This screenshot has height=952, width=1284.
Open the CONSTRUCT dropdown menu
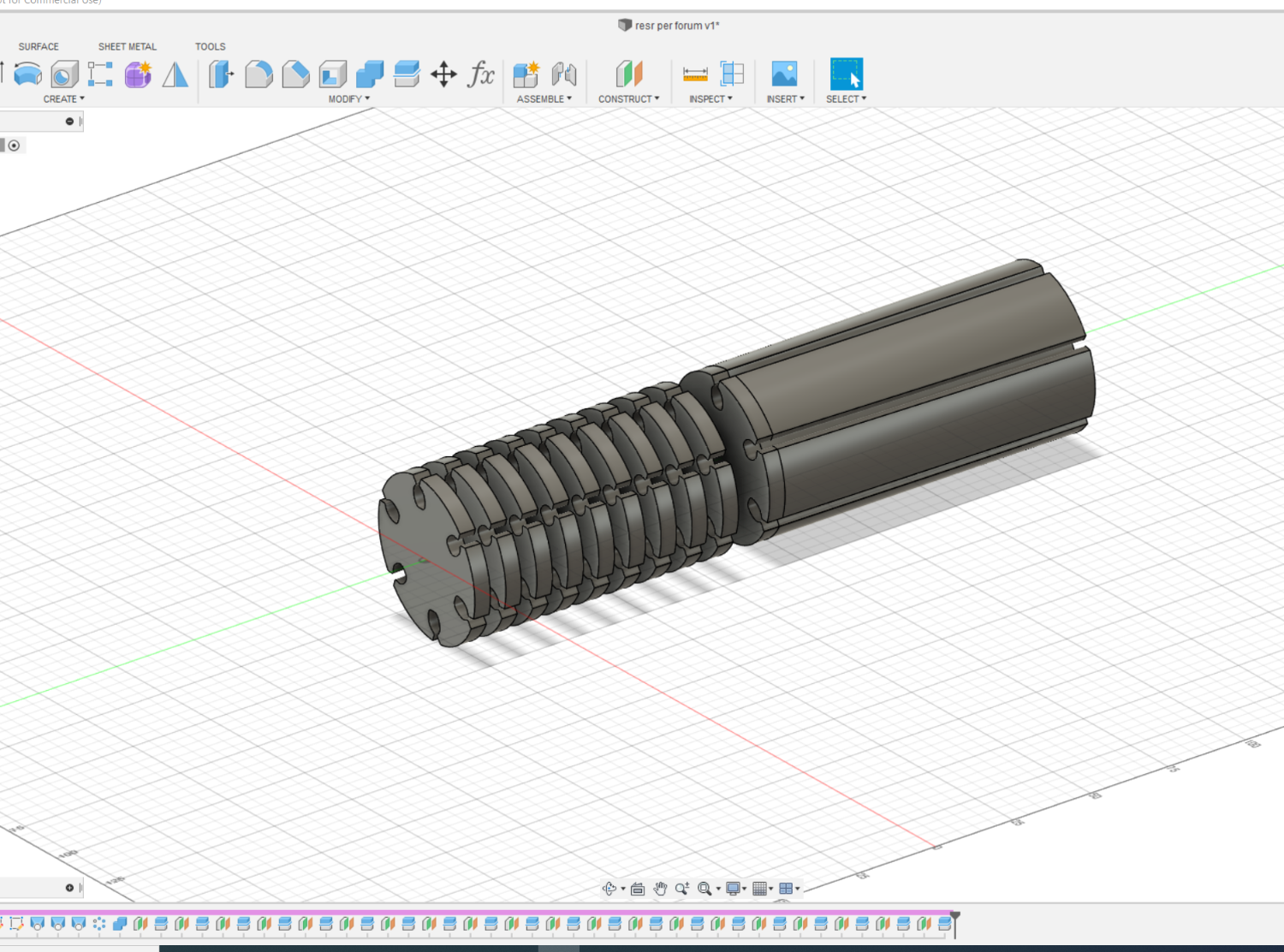click(x=628, y=99)
